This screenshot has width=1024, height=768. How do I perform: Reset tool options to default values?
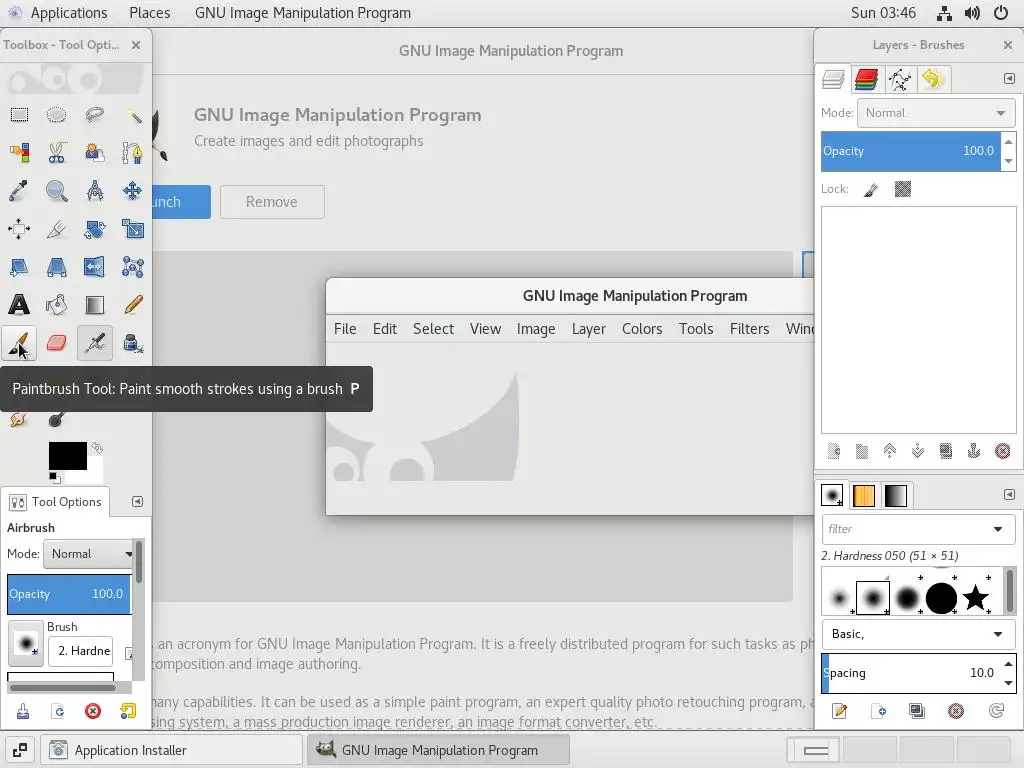pyautogui.click(x=128, y=711)
